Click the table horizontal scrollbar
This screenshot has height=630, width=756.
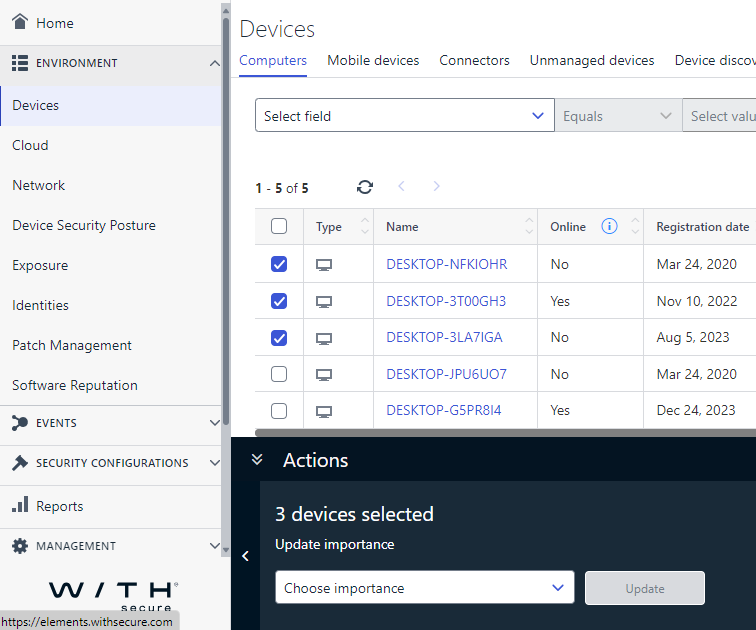505,432
